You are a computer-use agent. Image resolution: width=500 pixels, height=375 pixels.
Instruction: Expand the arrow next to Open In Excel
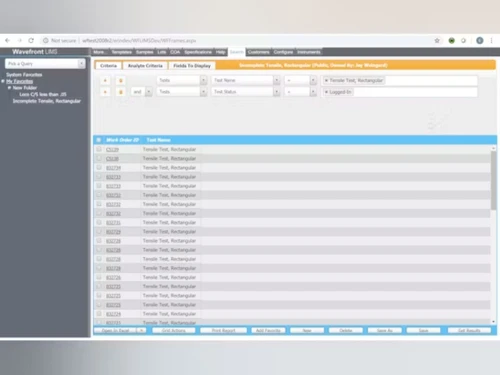click(x=142, y=330)
